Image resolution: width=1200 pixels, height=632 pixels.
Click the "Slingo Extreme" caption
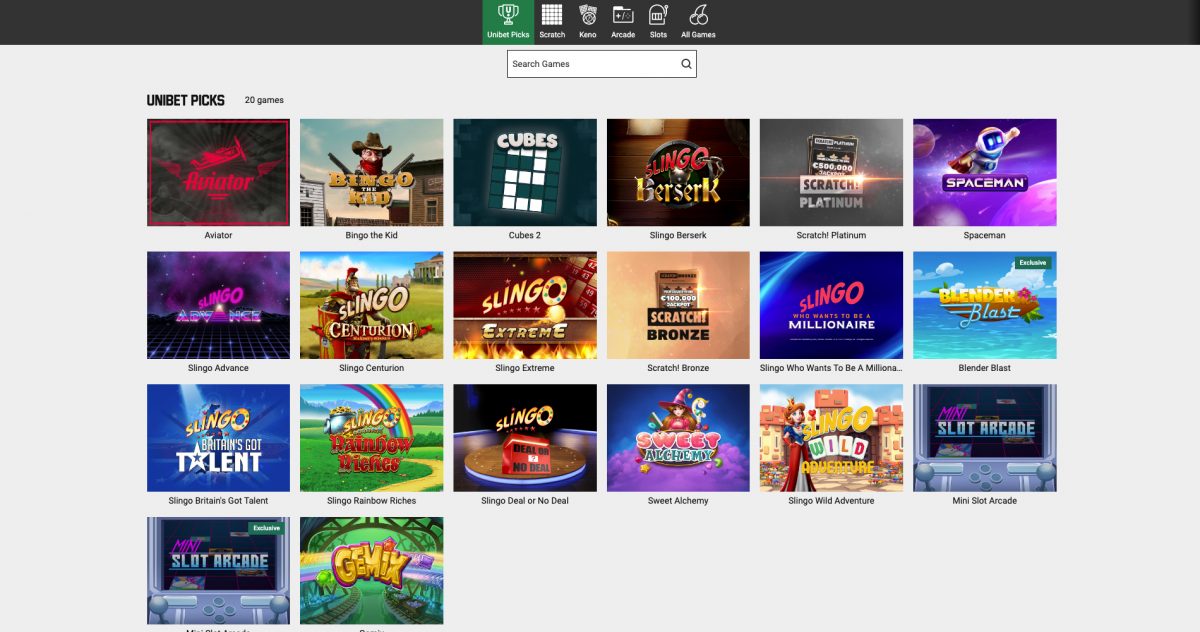coord(525,368)
